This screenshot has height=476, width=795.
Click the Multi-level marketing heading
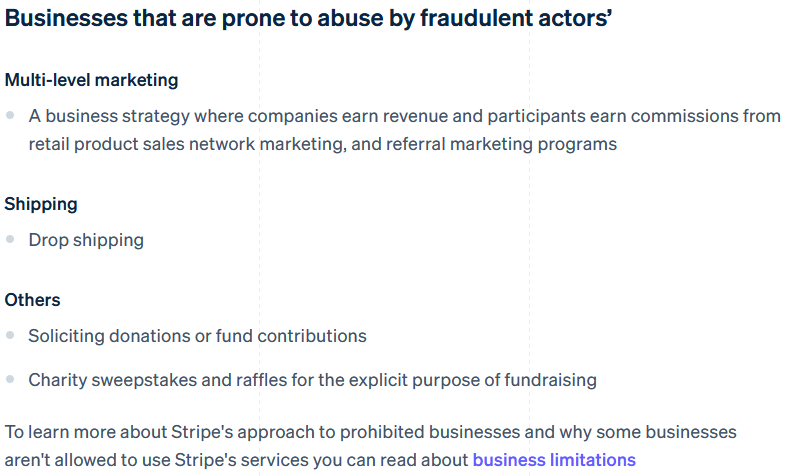(91, 80)
